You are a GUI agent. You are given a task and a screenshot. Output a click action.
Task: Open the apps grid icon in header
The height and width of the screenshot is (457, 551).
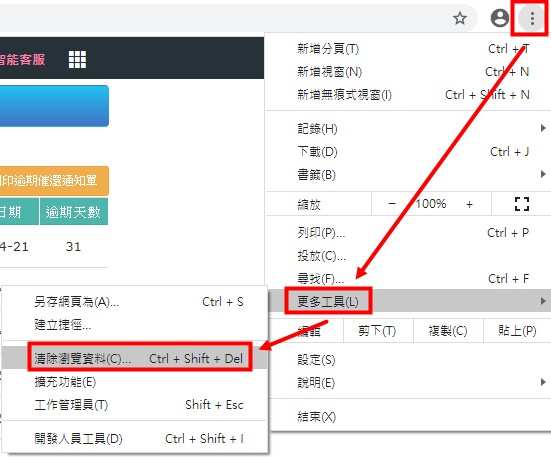(77, 59)
